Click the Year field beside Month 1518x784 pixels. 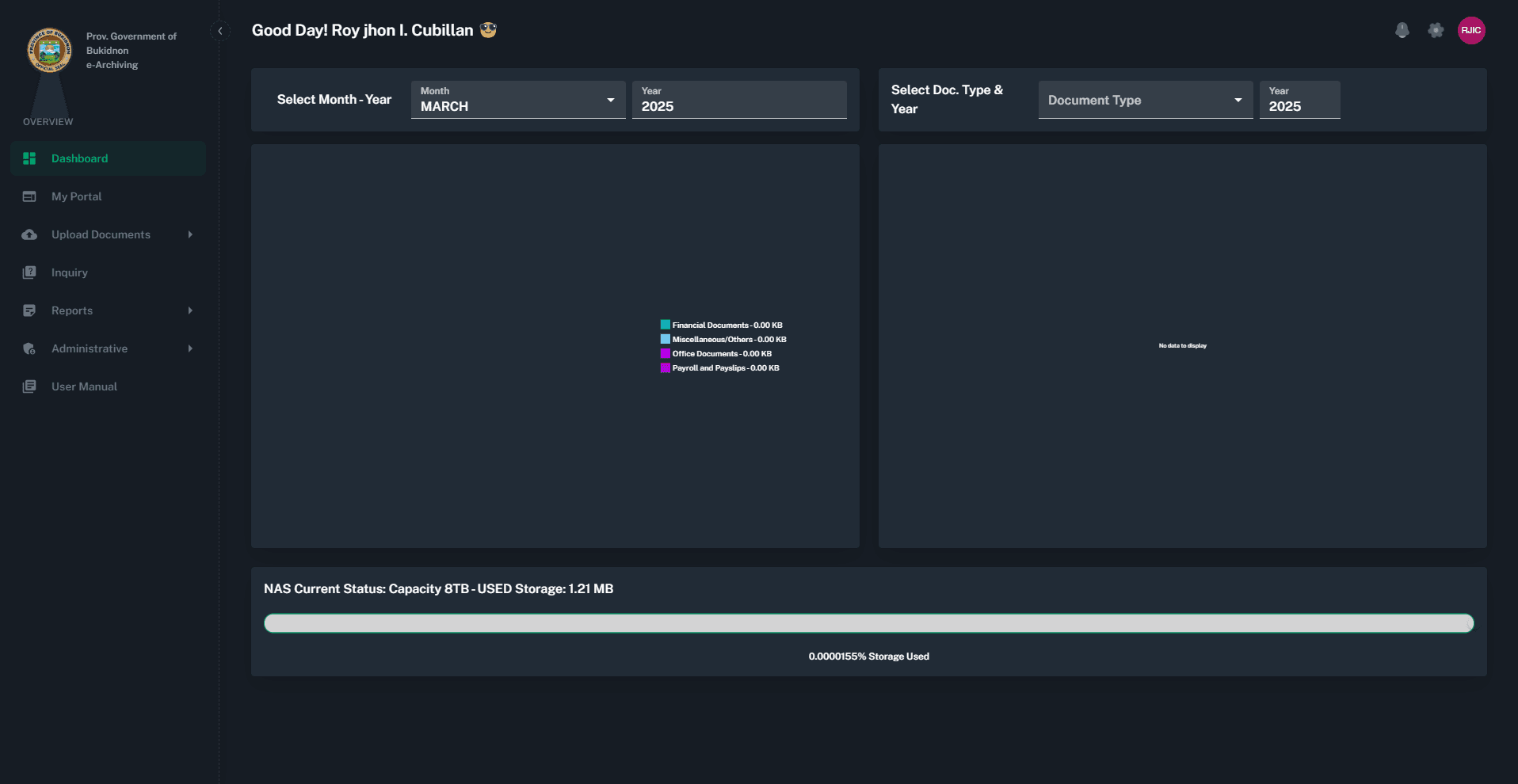coord(738,100)
